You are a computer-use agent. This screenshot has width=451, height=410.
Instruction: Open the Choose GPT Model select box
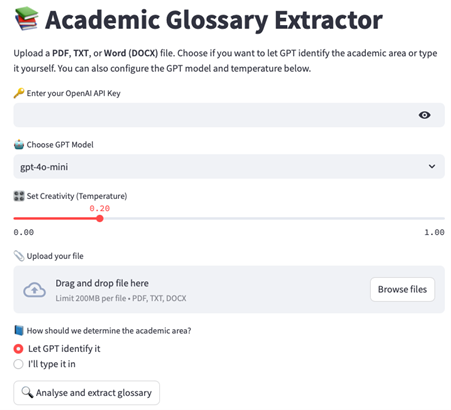[229, 166]
